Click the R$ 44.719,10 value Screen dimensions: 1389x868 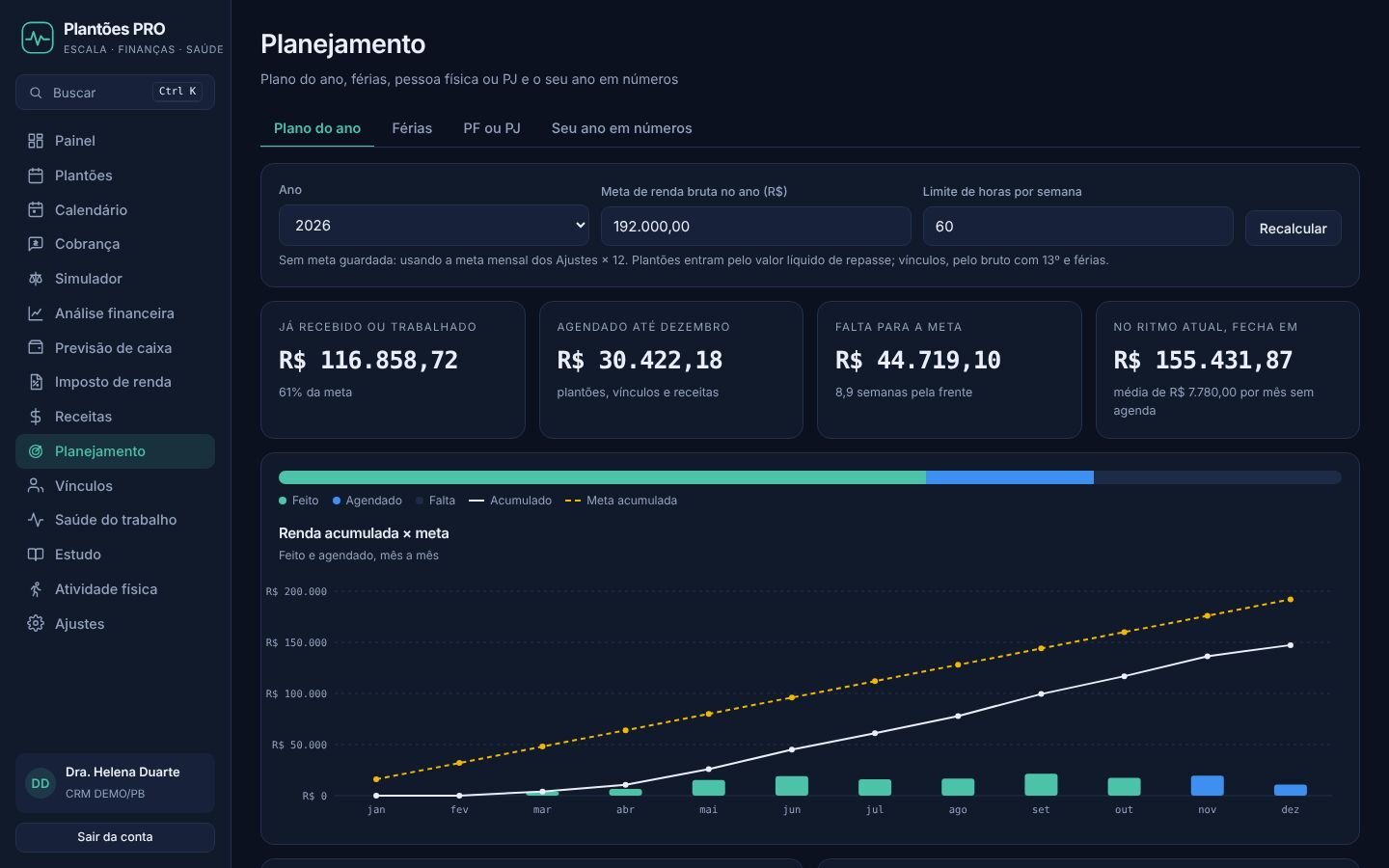(x=918, y=361)
